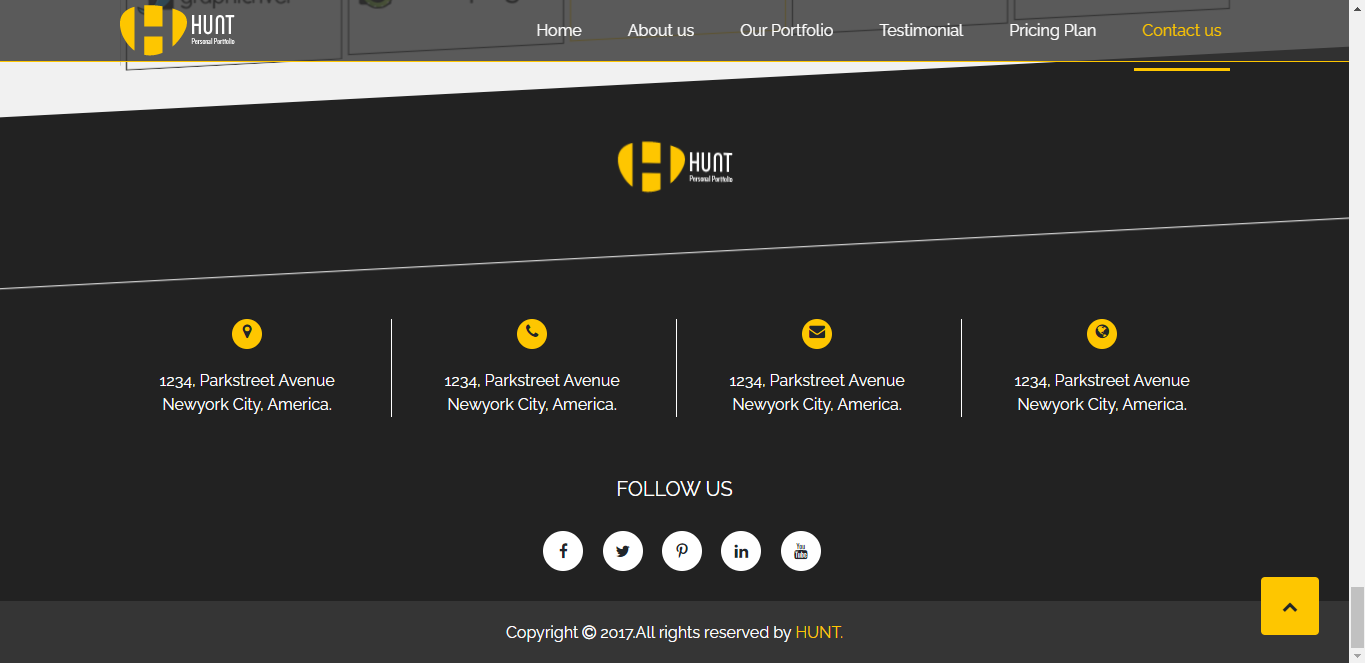Image resolution: width=1365 pixels, height=663 pixels.
Task: Open the Pricing Plan menu item
Action: [1052, 30]
